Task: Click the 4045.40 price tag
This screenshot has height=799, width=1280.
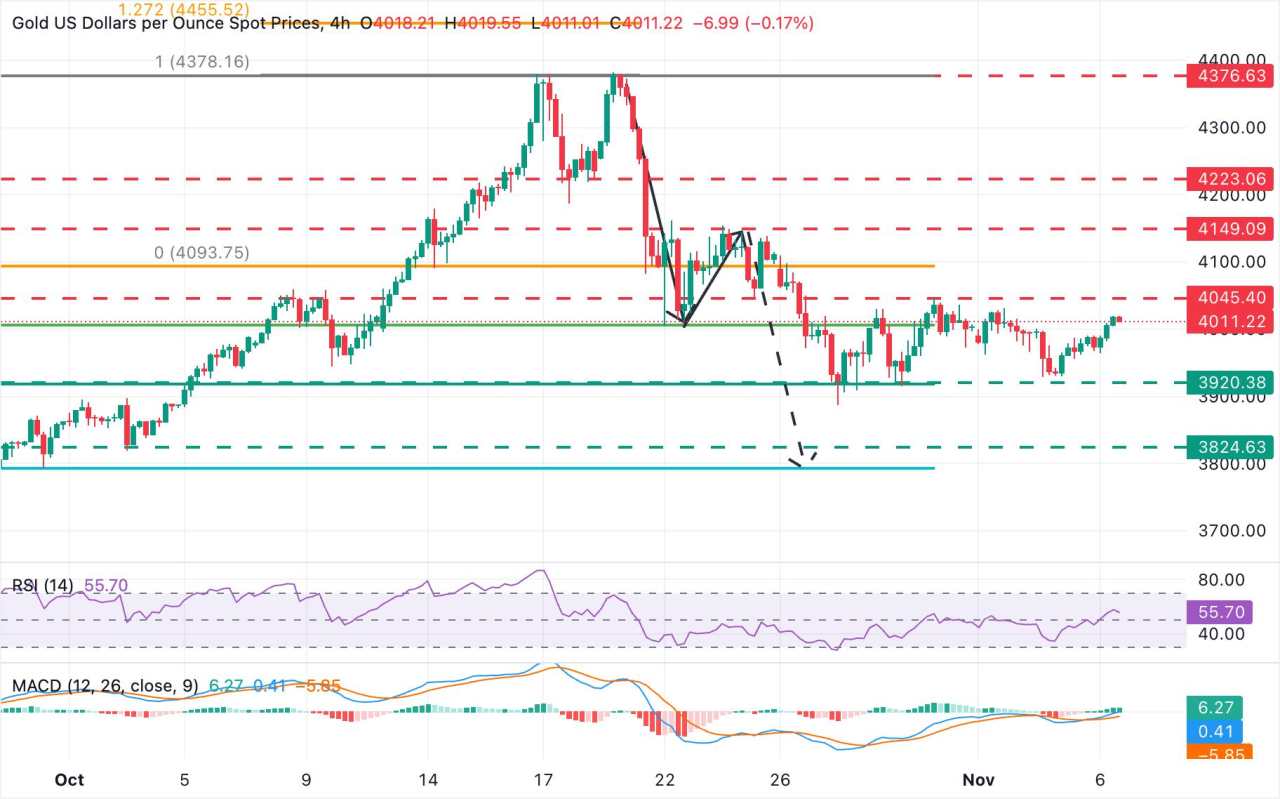Action: tap(1232, 297)
